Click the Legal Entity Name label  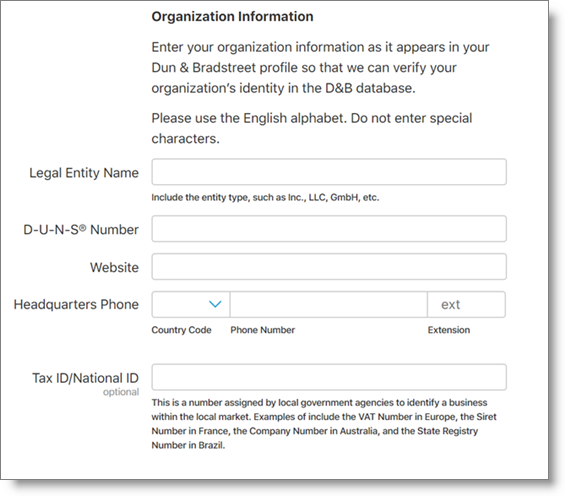pyautogui.click(x=84, y=173)
